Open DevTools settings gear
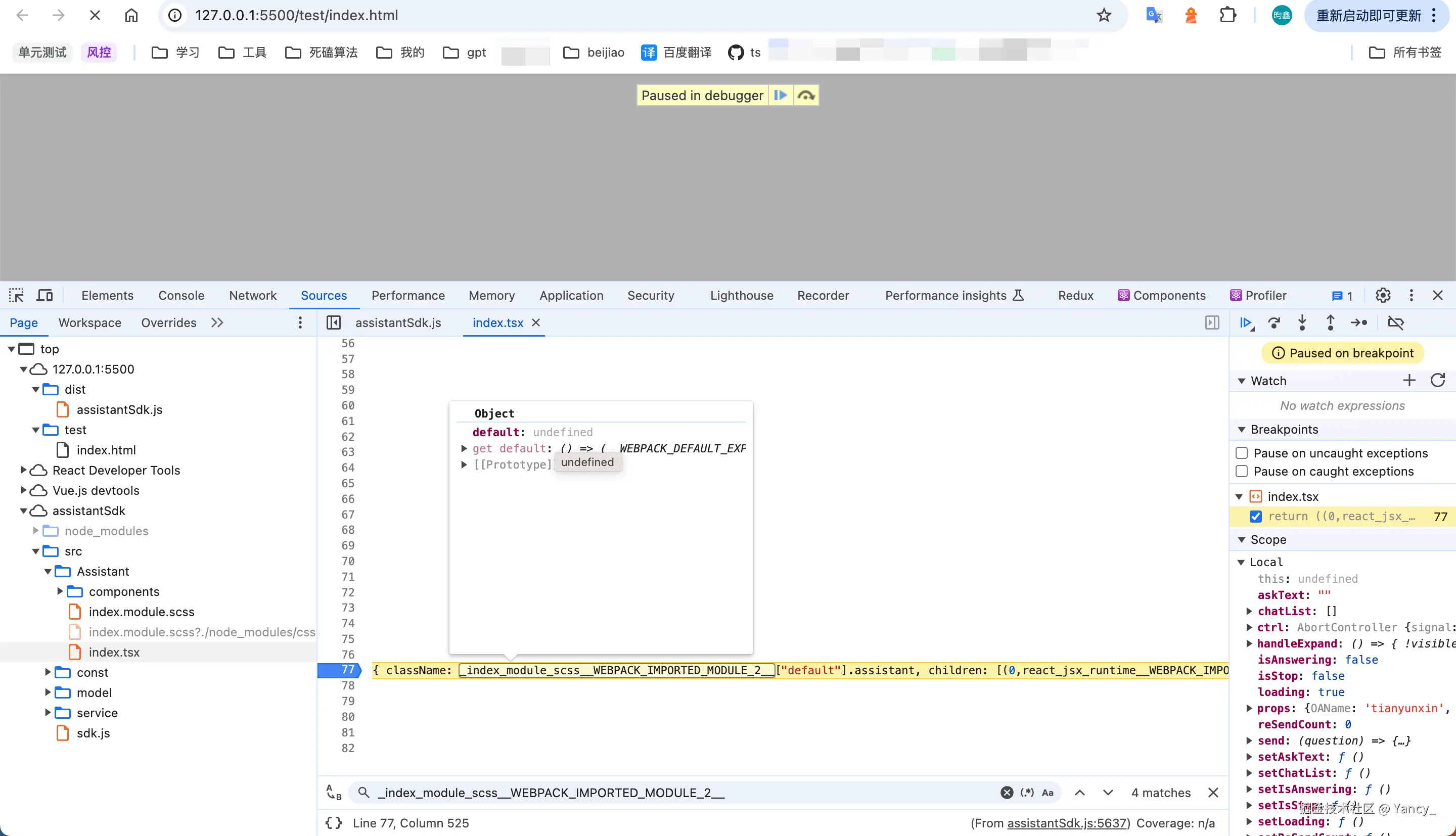The height and width of the screenshot is (836, 1456). pyautogui.click(x=1383, y=295)
